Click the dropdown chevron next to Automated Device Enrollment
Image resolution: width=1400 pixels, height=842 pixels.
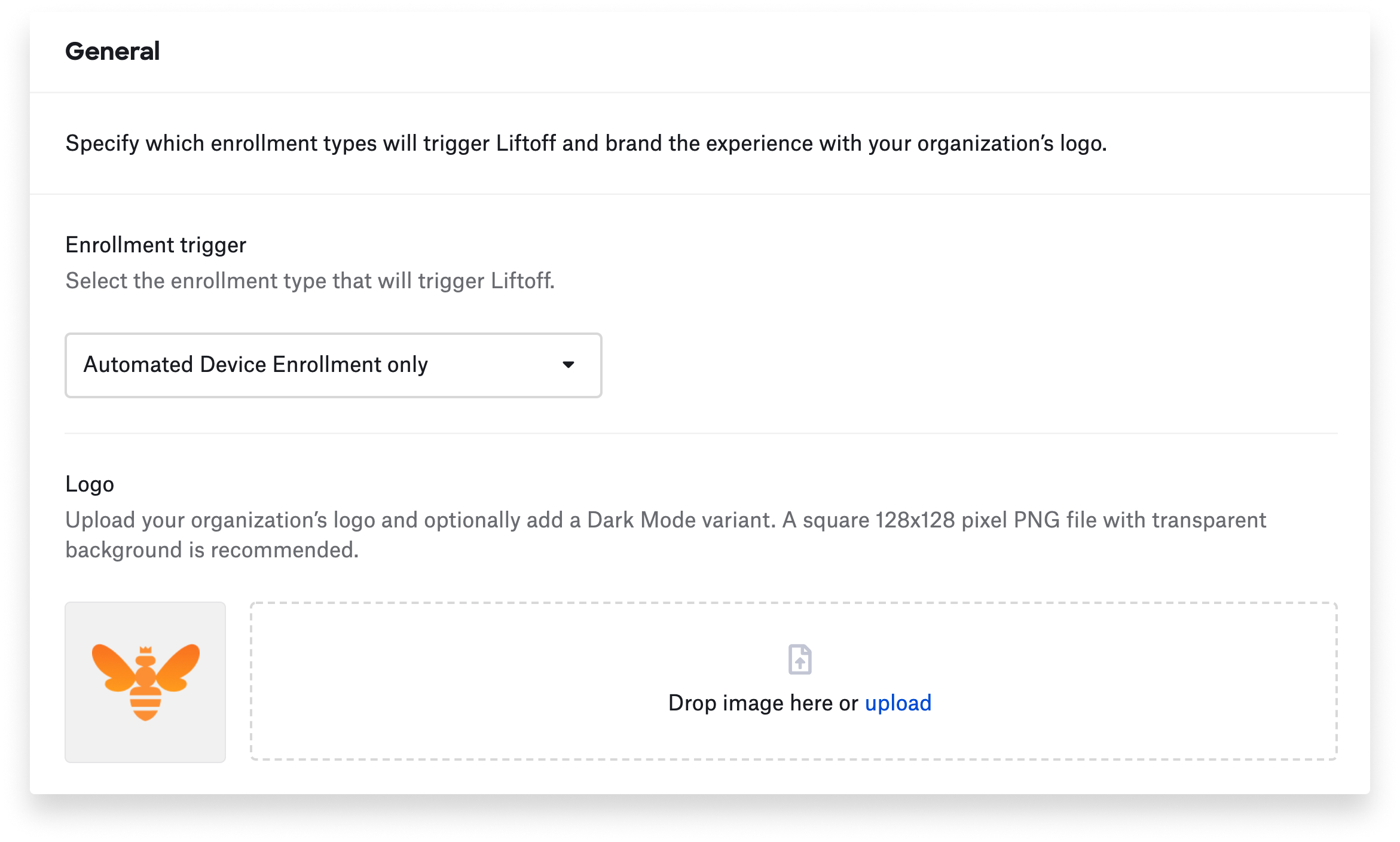568,365
